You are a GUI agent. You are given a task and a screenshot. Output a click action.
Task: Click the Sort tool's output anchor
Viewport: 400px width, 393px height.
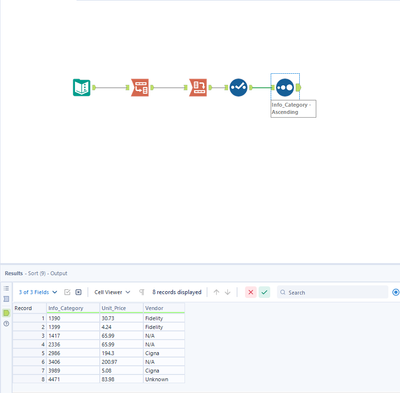pos(298,88)
